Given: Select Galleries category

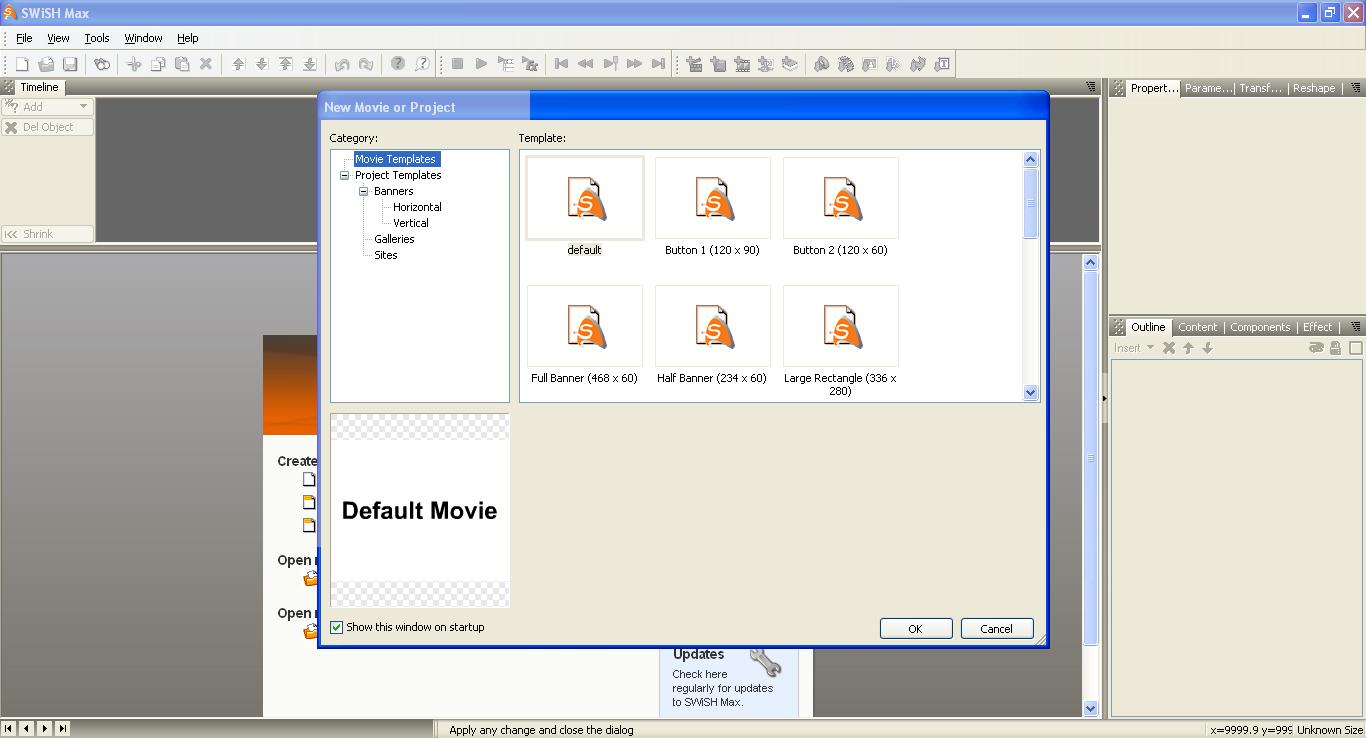Looking at the screenshot, I should click(x=394, y=239).
